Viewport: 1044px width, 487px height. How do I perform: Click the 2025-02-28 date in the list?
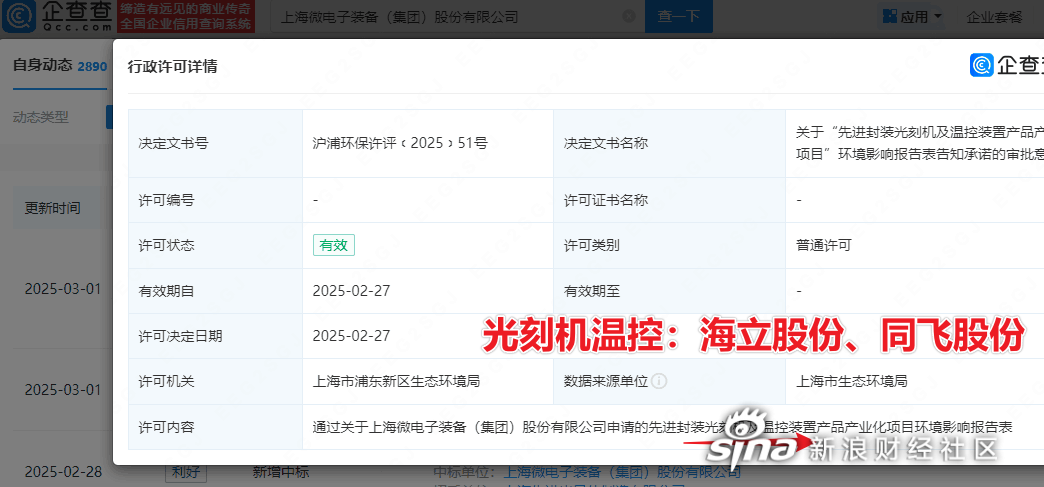pos(63,472)
